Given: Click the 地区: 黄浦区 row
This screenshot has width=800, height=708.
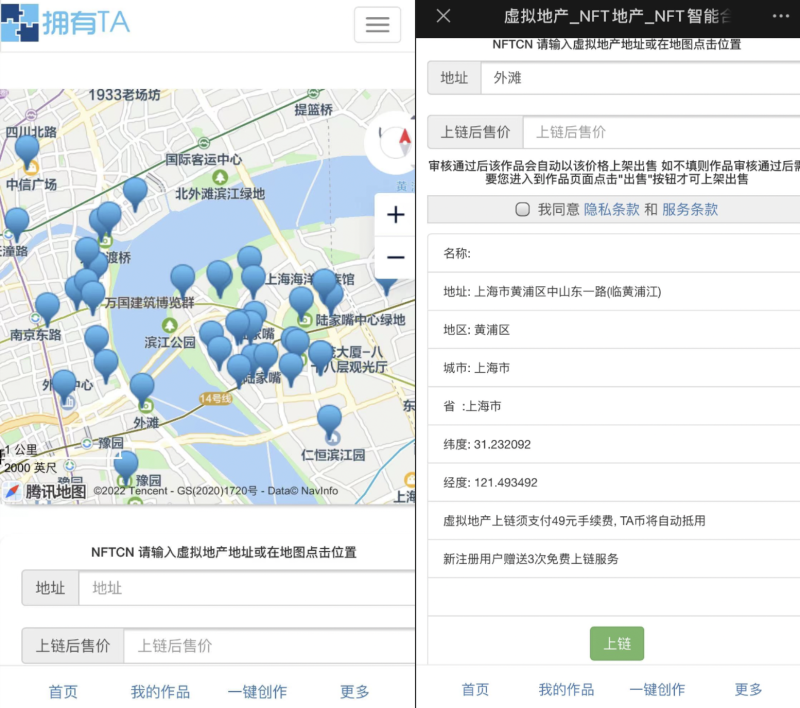Looking at the screenshot, I should (614, 330).
